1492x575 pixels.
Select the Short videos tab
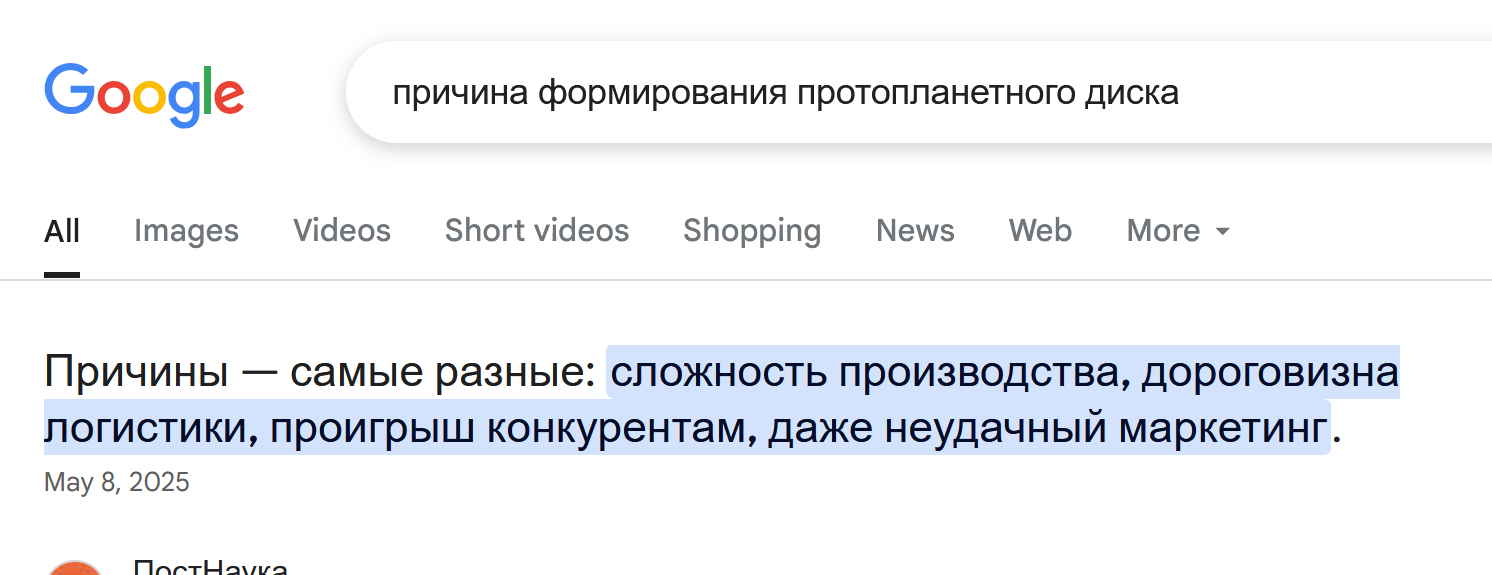(537, 231)
